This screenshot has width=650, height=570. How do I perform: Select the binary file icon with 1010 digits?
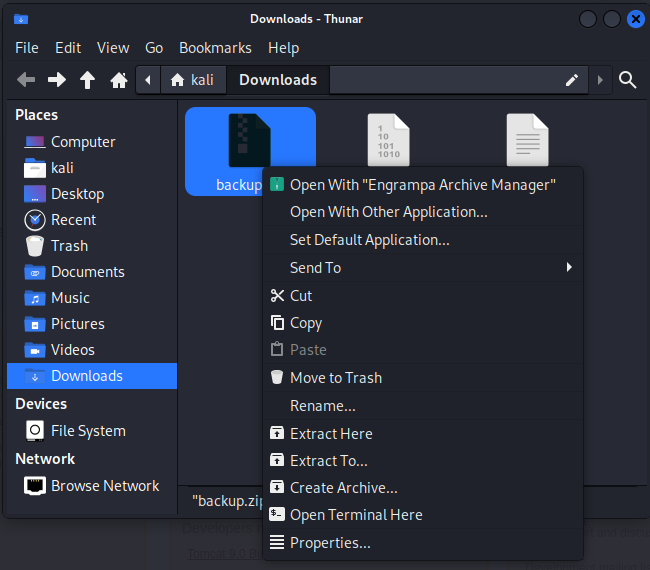point(388,140)
